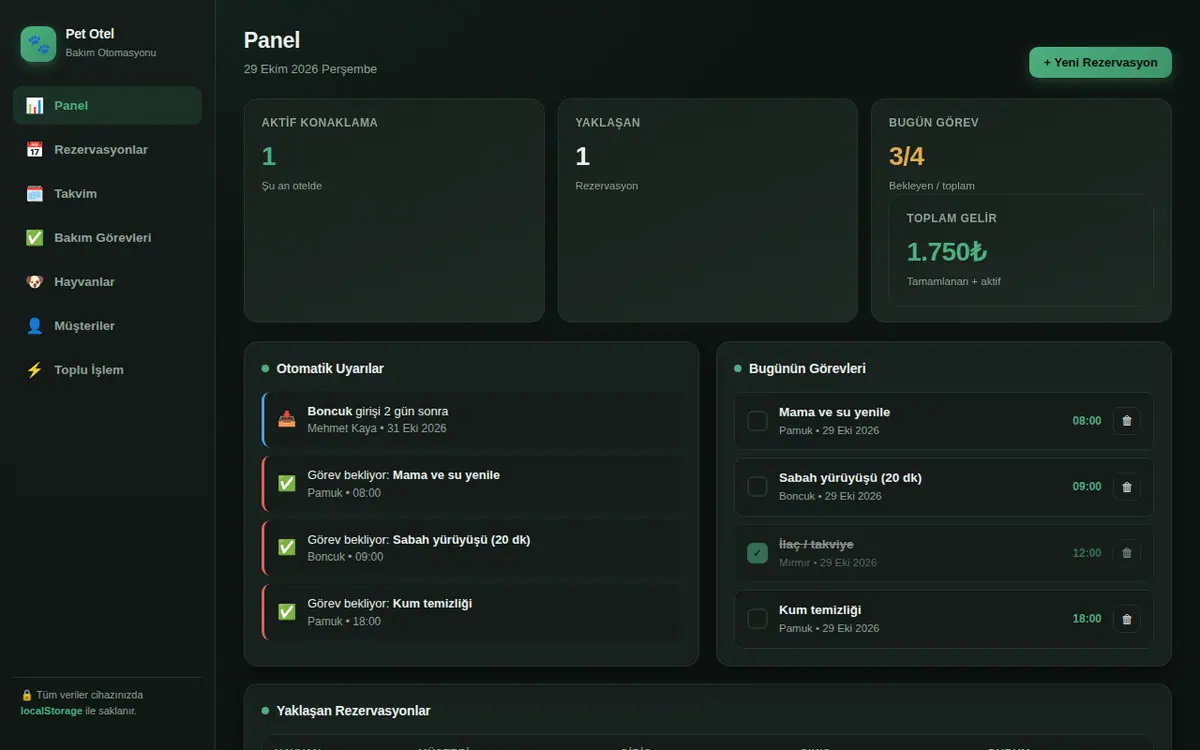This screenshot has height=750, width=1200.
Task: Click the Müşteriler person icon
Action: pos(35,326)
